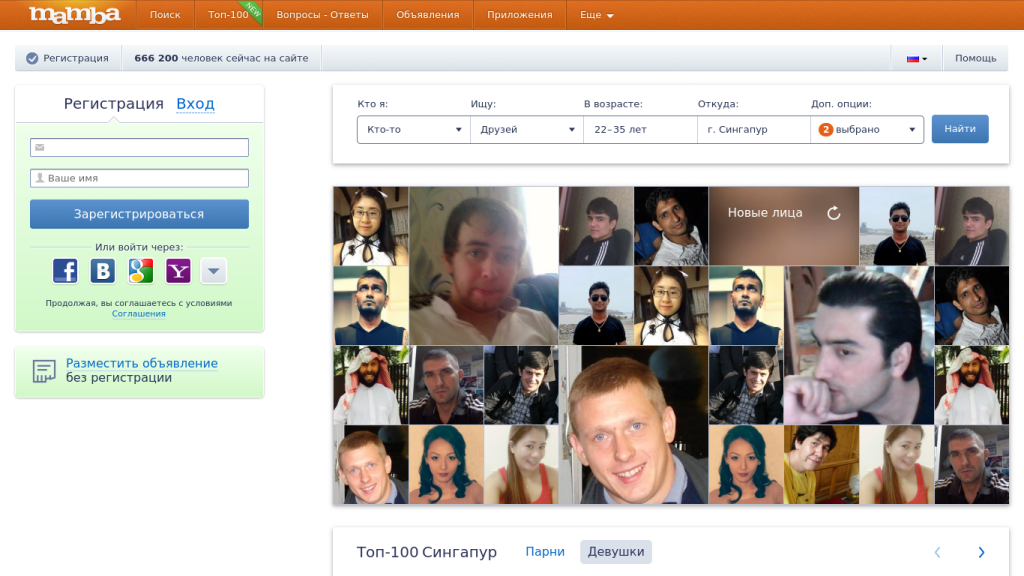The image size is (1024, 576).
Task: Click the г. Сингапур location field
Action: [x=754, y=129]
